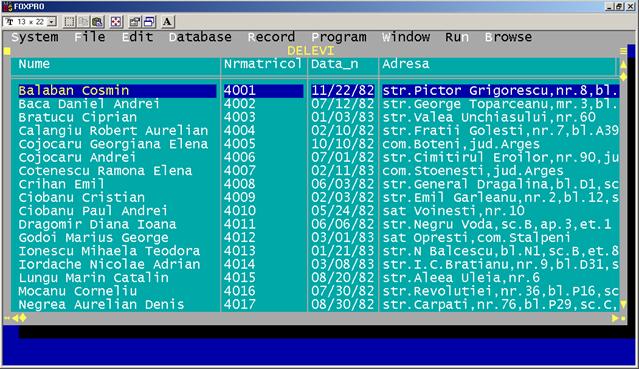639x369 pixels.
Task: Click the horizontal scrollbar diamond thumb
Action: (x=23, y=318)
